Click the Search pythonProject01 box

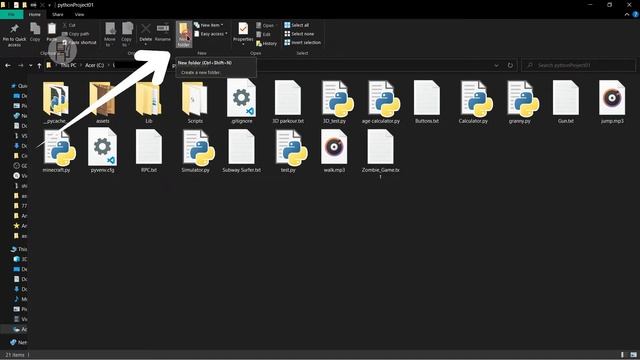(579, 65)
